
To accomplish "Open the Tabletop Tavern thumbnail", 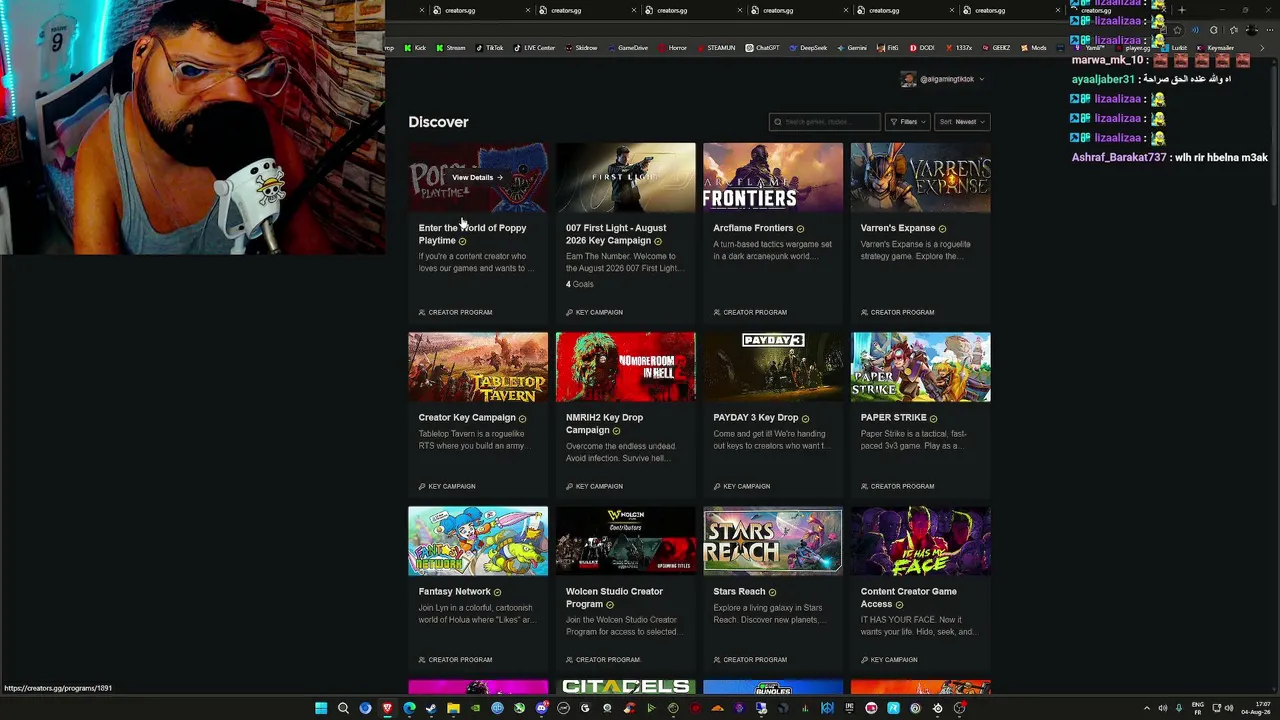I will (478, 367).
